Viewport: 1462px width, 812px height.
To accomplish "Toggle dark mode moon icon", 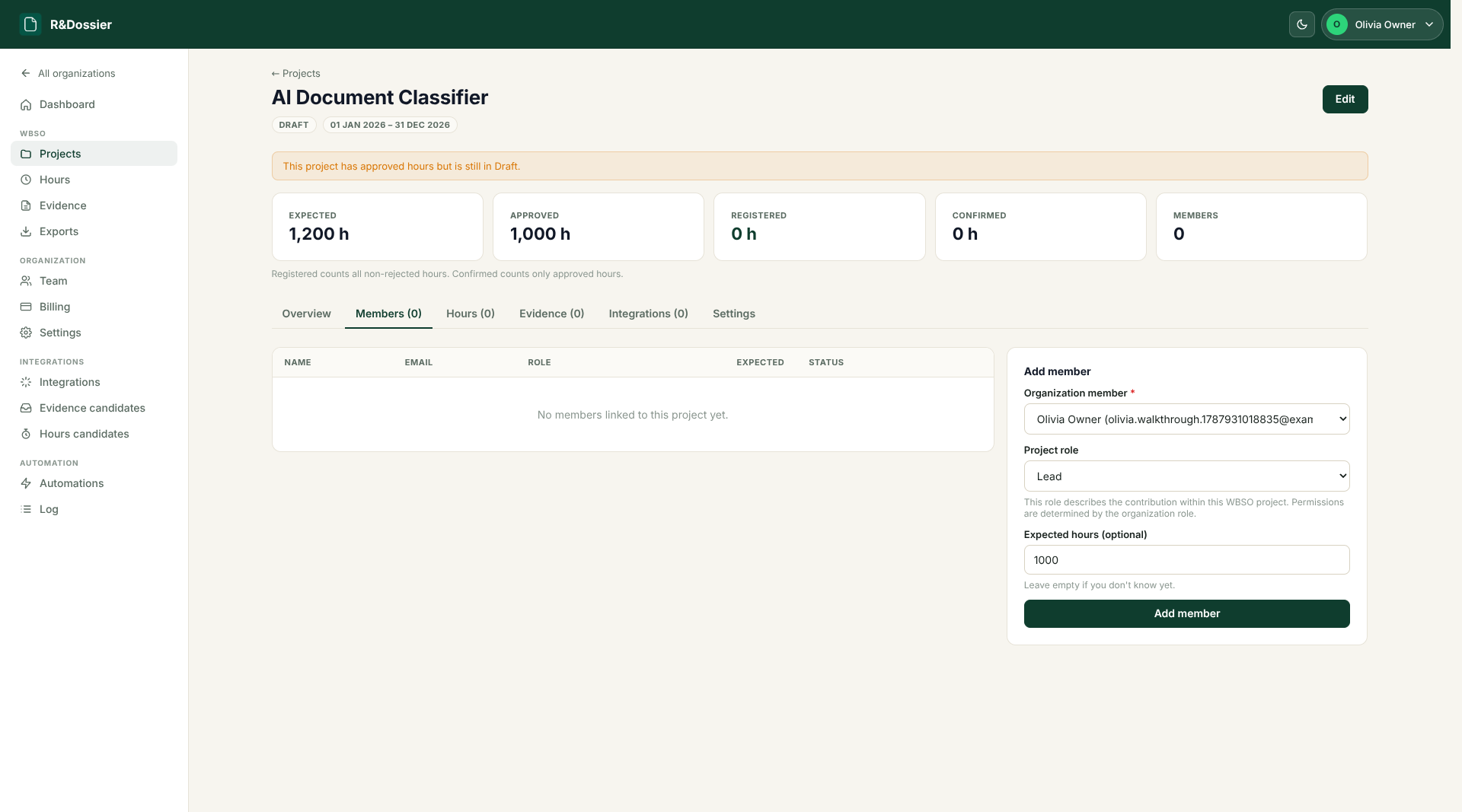I will tap(1302, 24).
